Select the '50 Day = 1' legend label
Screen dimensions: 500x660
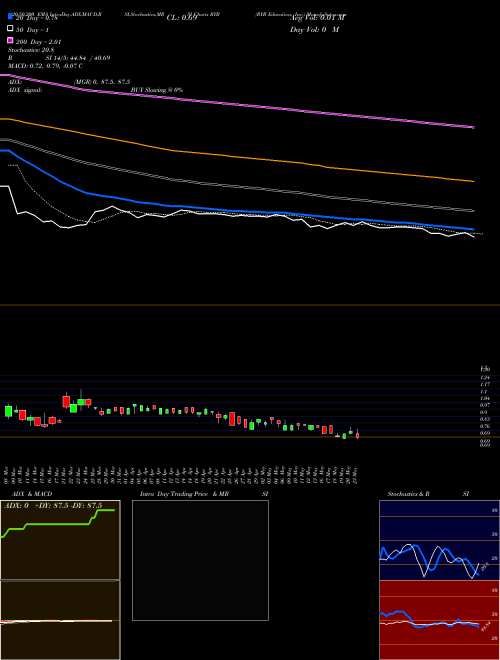coord(32,30)
